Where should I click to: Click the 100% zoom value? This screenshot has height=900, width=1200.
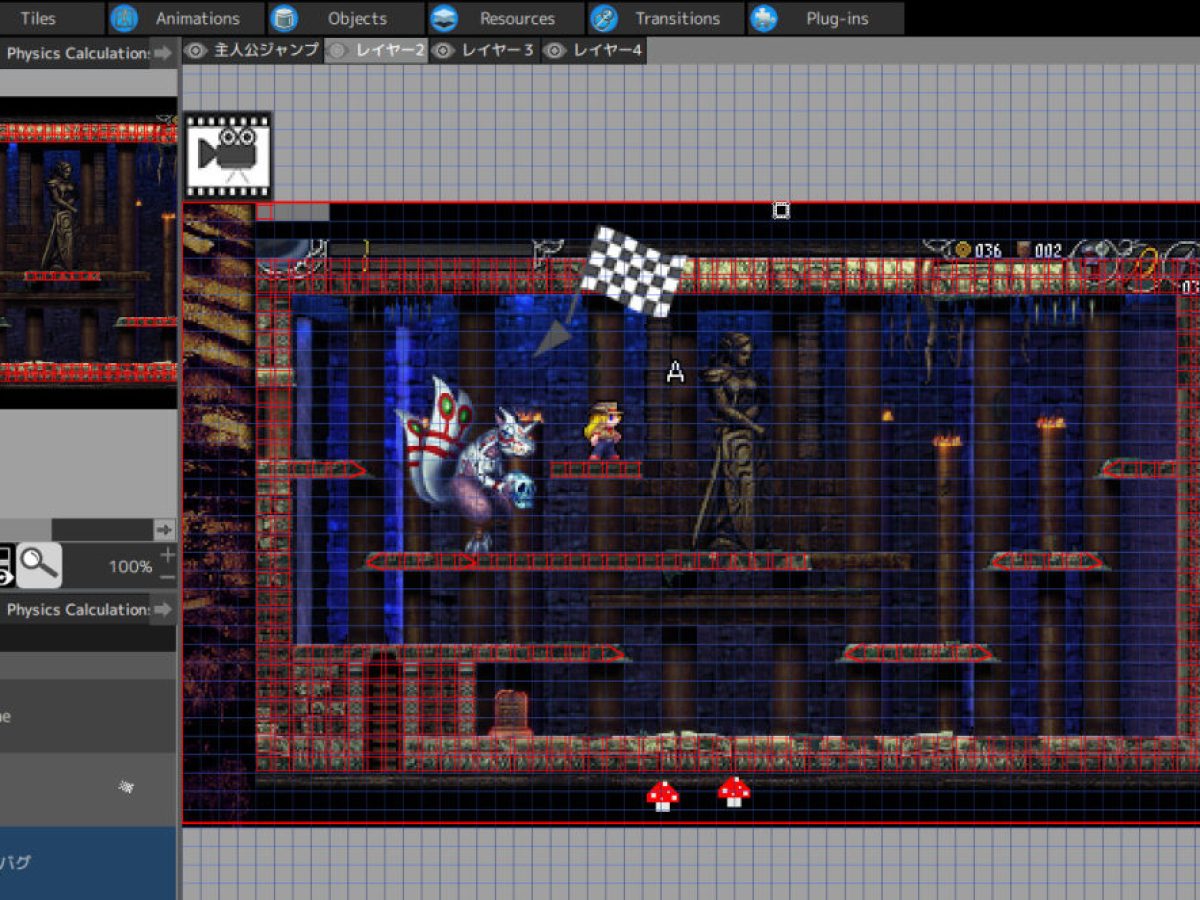[130, 566]
